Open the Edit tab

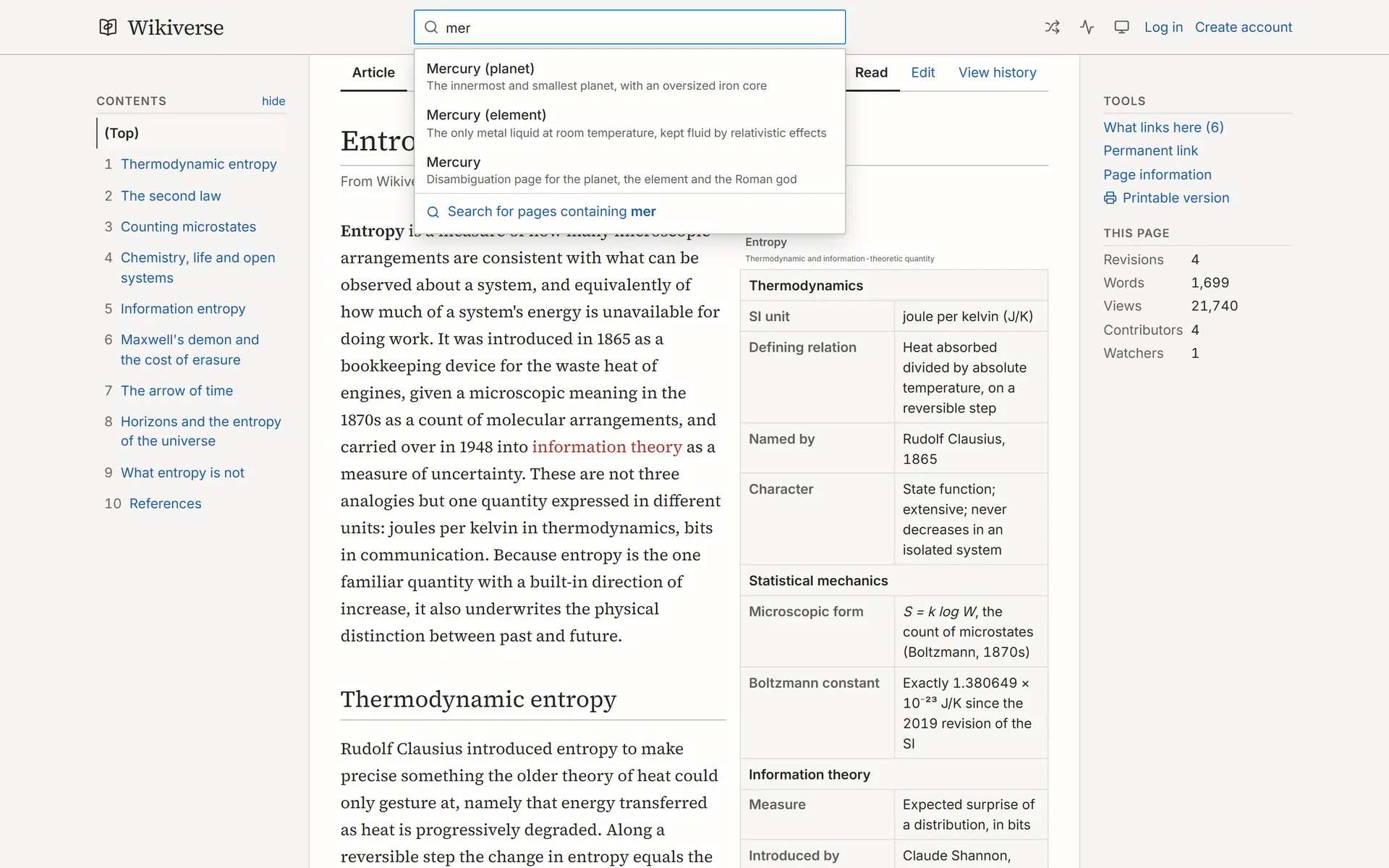coord(922,72)
